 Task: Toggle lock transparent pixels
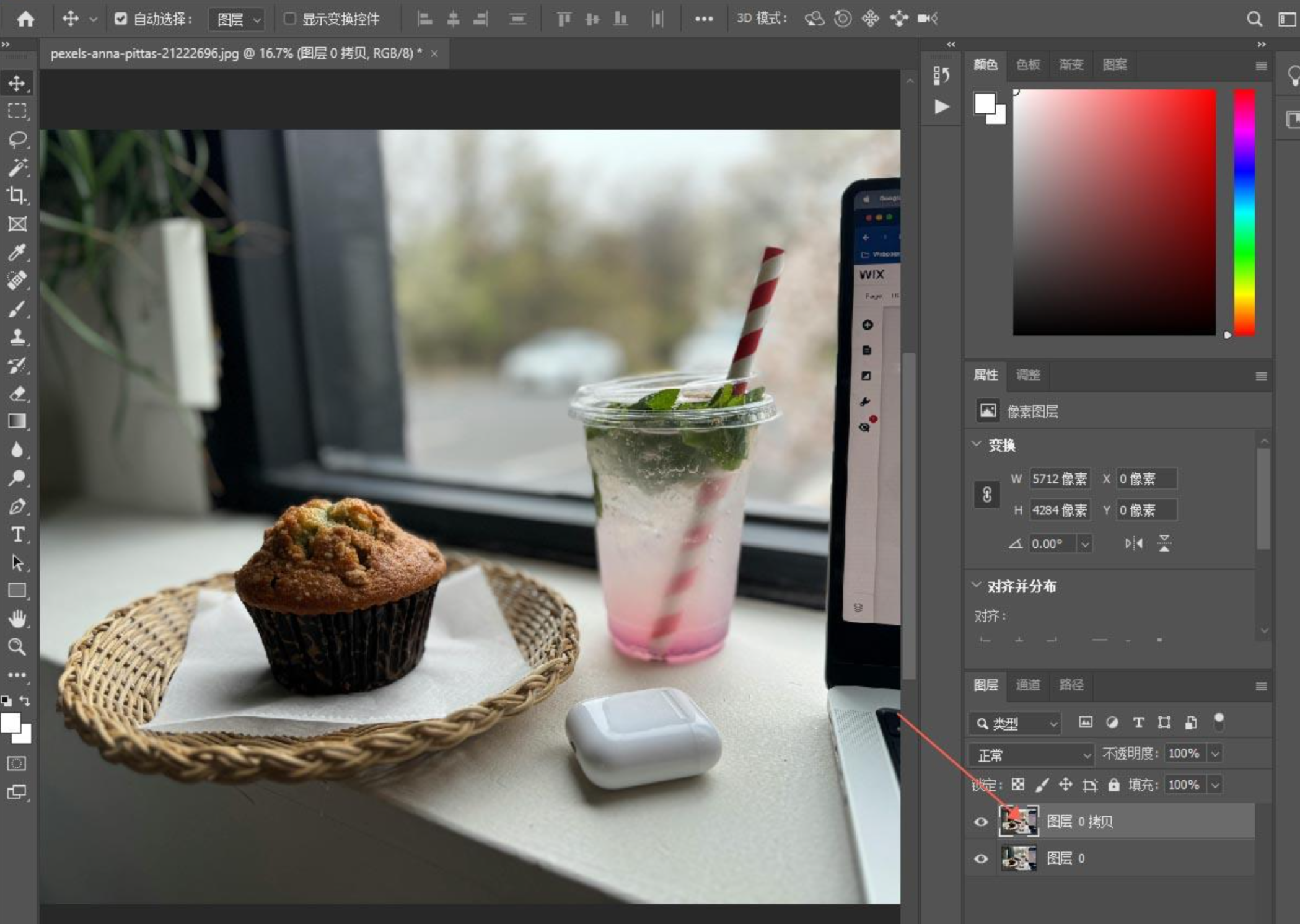pos(1017,785)
